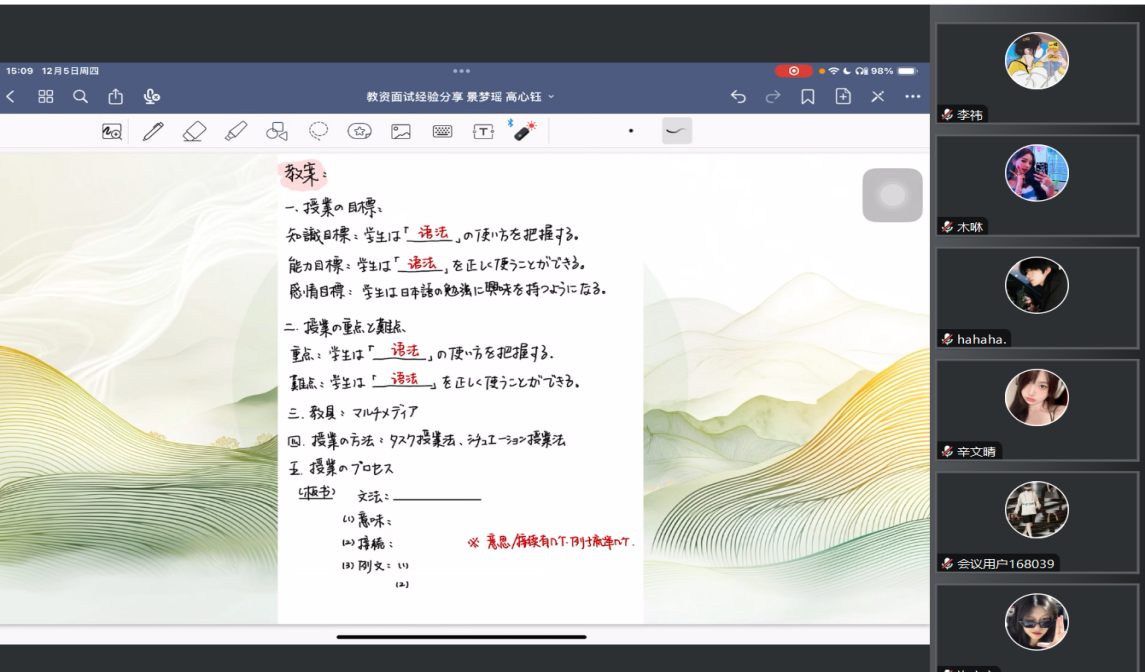Open the Elements sticker tool

click(360, 131)
